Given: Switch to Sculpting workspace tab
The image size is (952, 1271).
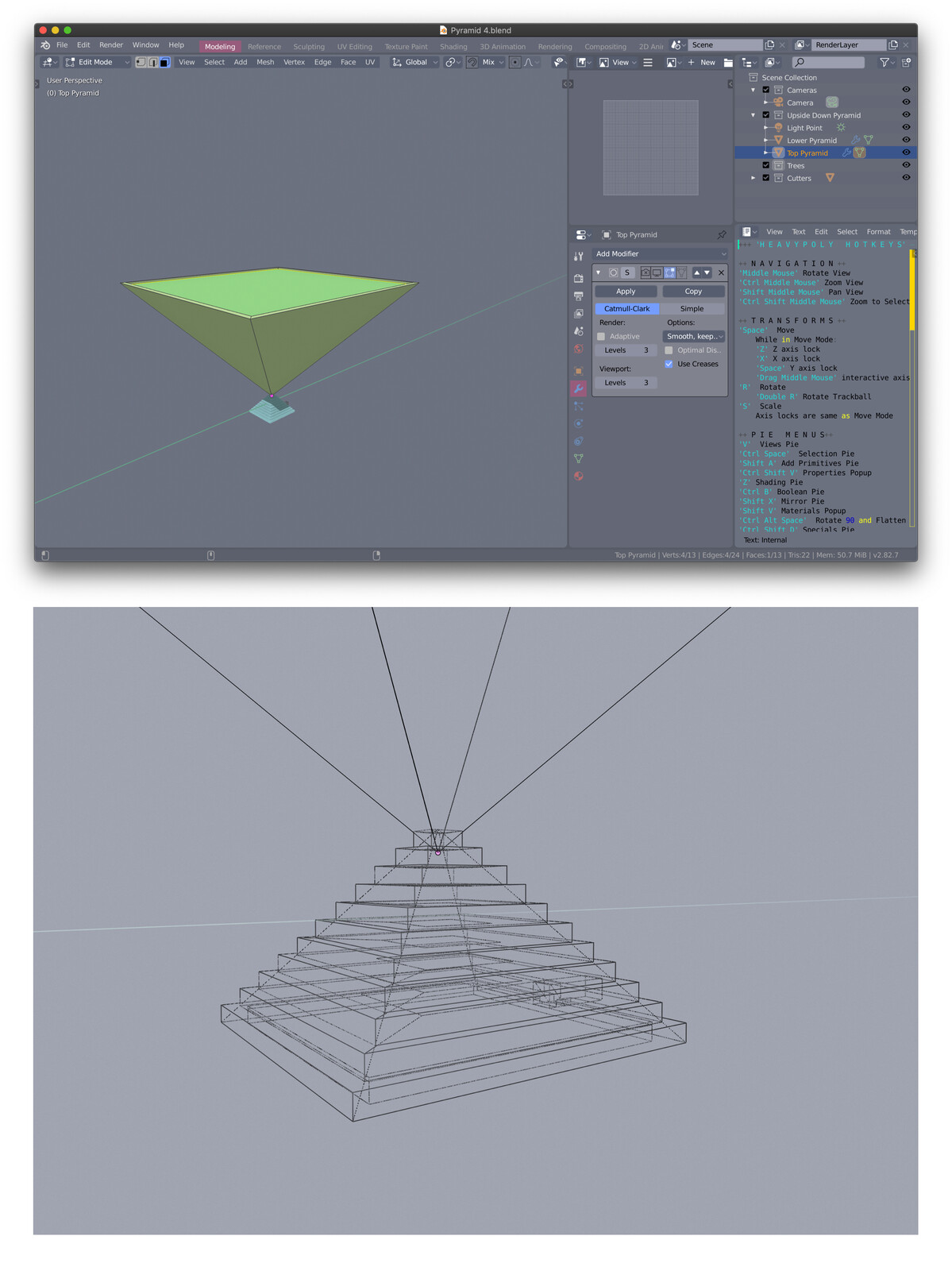Looking at the screenshot, I should (309, 47).
